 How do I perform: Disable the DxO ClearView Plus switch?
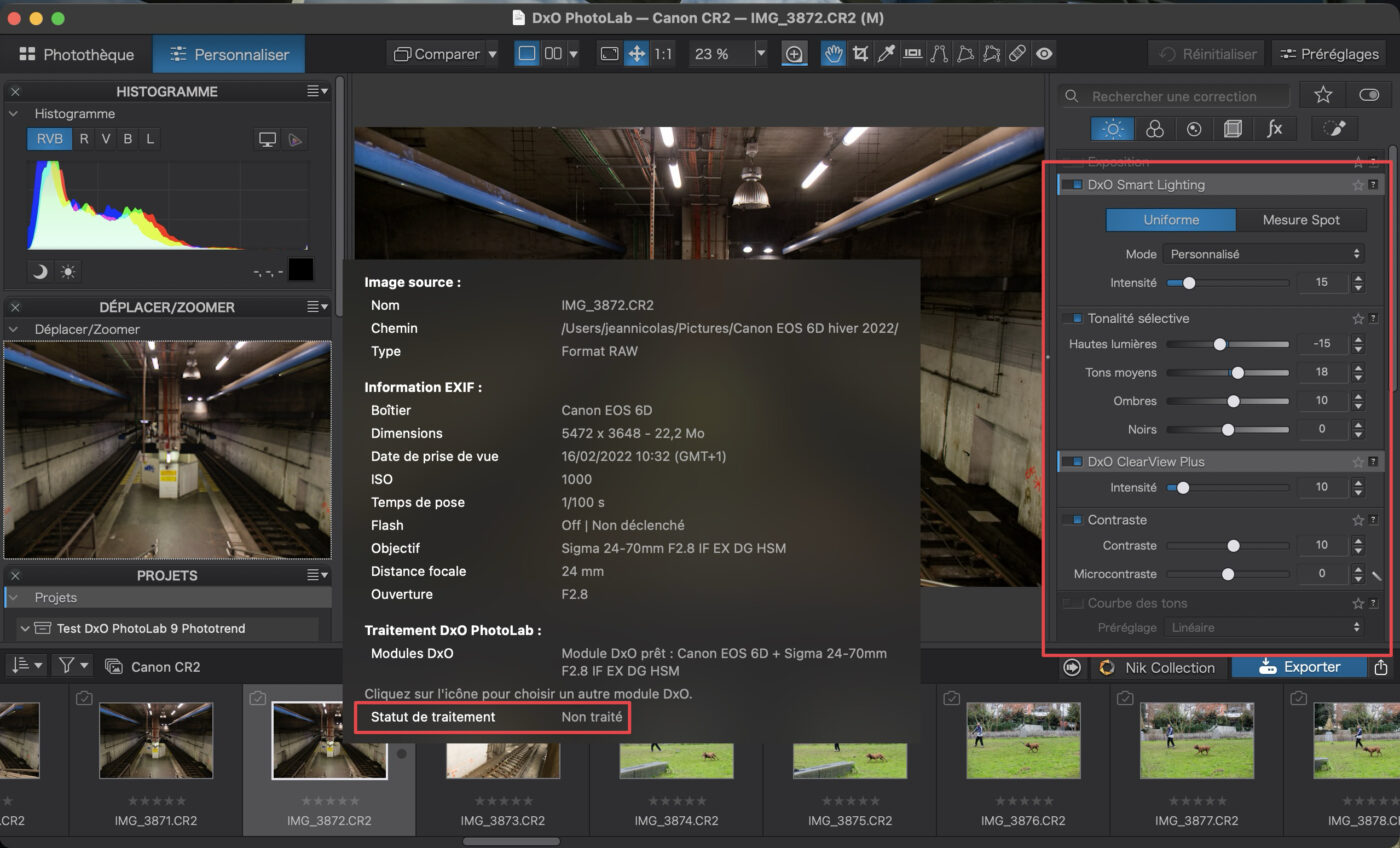pos(1072,462)
